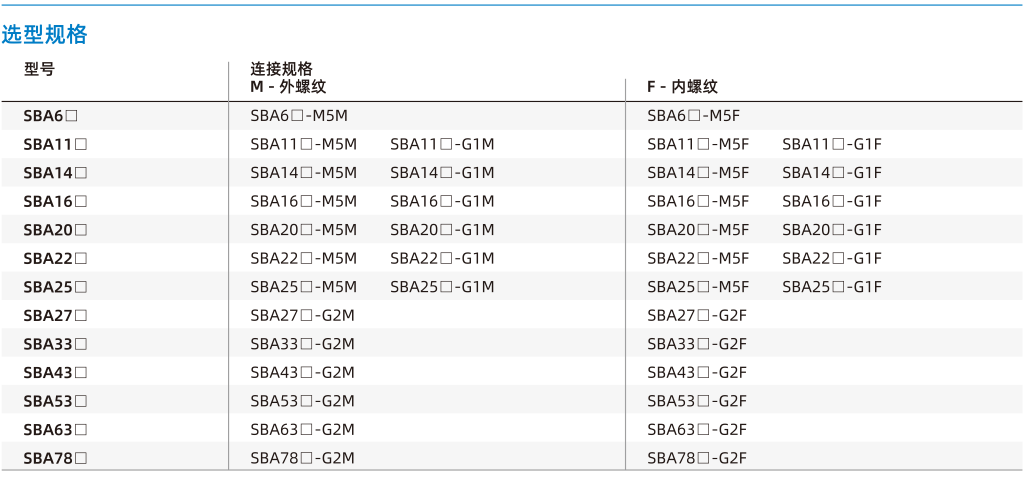Click the 选型规格 section heading
The height and width of the screenshot is (483, 1024).
pos(44,35)
